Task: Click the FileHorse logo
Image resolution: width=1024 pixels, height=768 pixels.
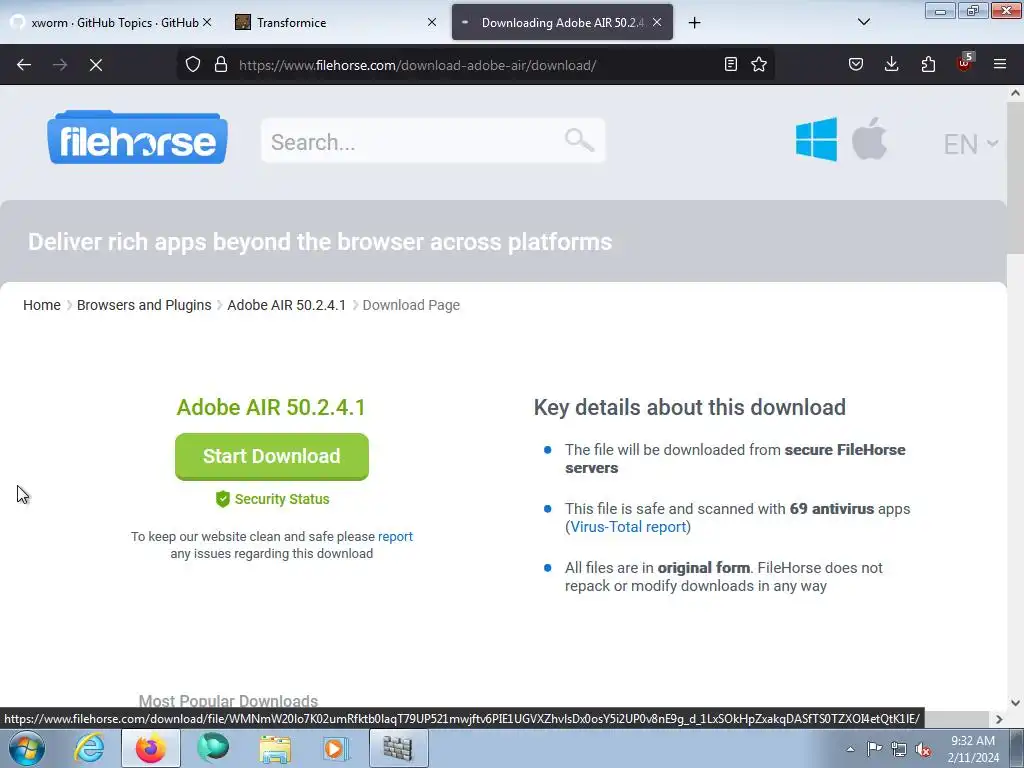Action: [x=137, y=138]
